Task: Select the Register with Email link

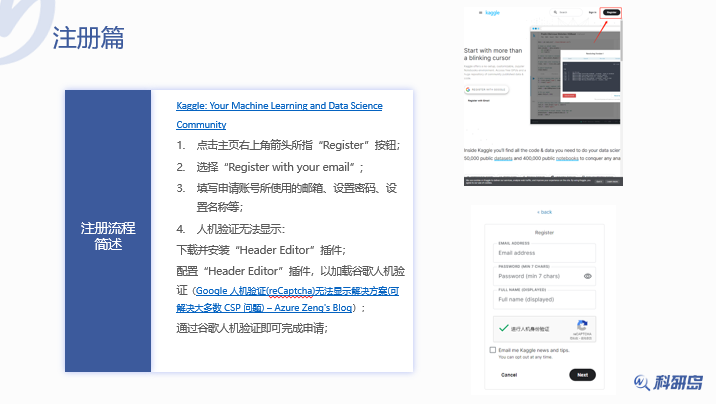Action: click(x=479, y=100)
